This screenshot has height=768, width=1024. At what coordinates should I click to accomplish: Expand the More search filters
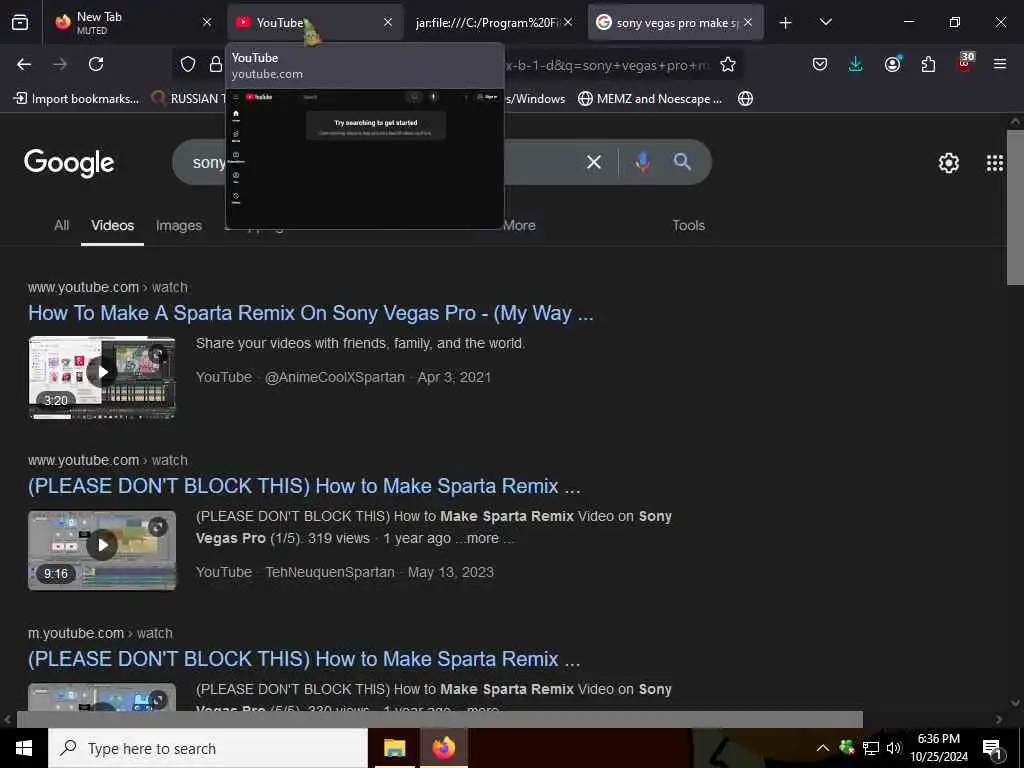tap(520, 225)
